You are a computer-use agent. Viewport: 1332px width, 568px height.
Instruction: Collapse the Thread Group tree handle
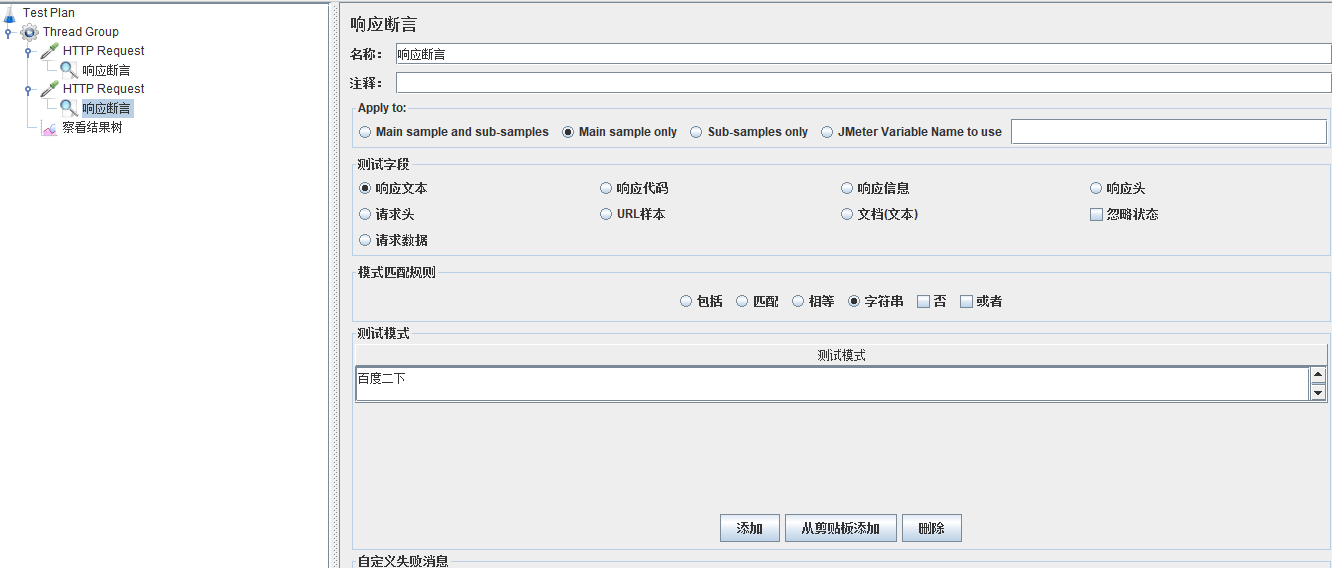click(x=8, y=32)
